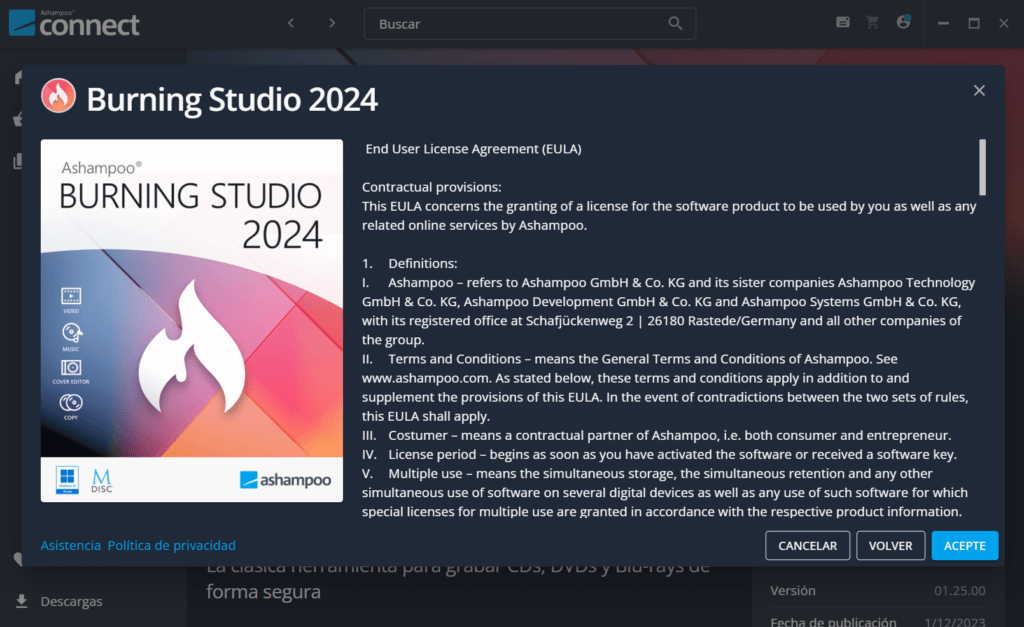Click the CANCELAR button
This screenshot has height=627, width=1024.
pyautogui.click(x=807, y=545)
